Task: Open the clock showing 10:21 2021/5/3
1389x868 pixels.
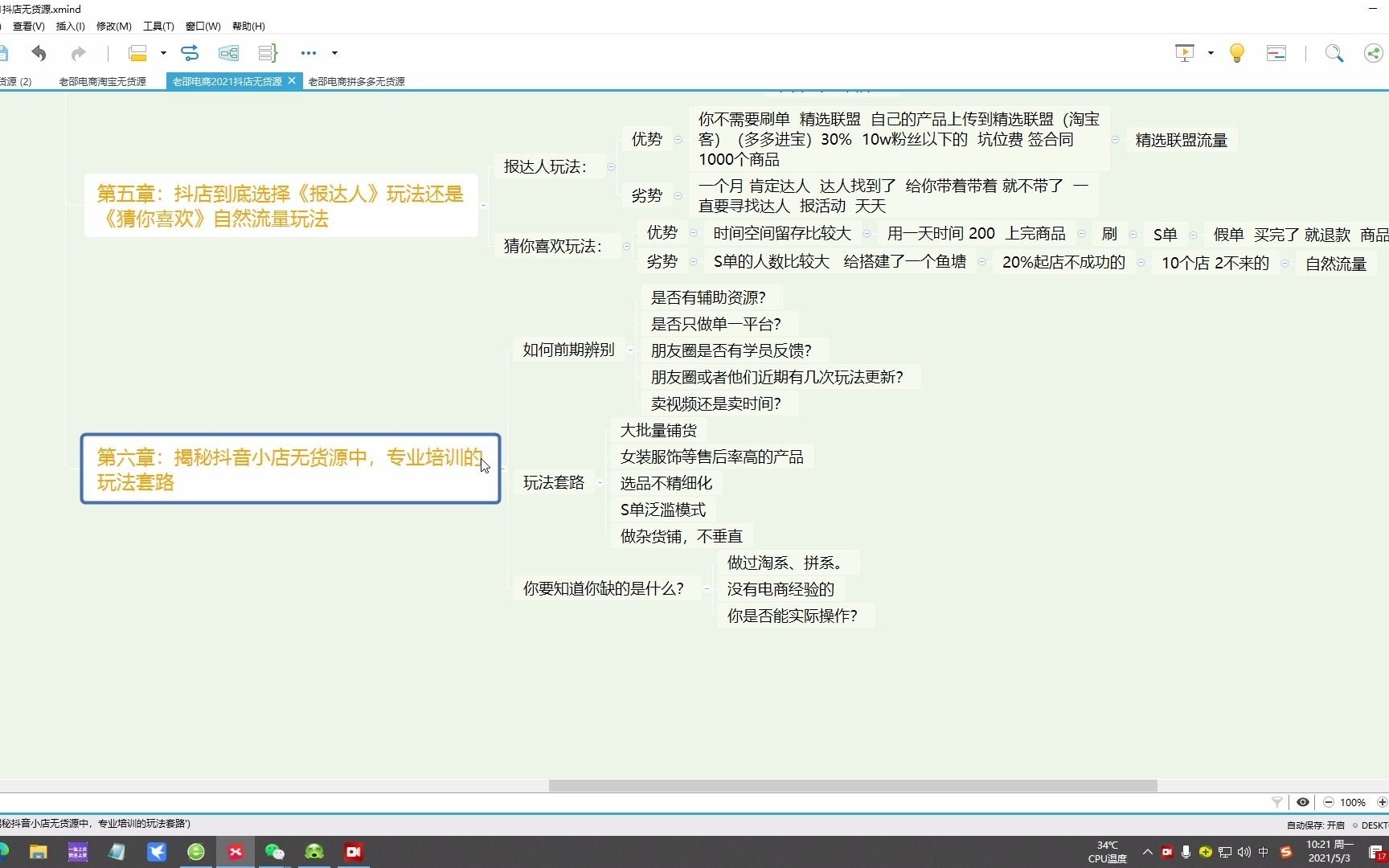Action: point(1330,852)
